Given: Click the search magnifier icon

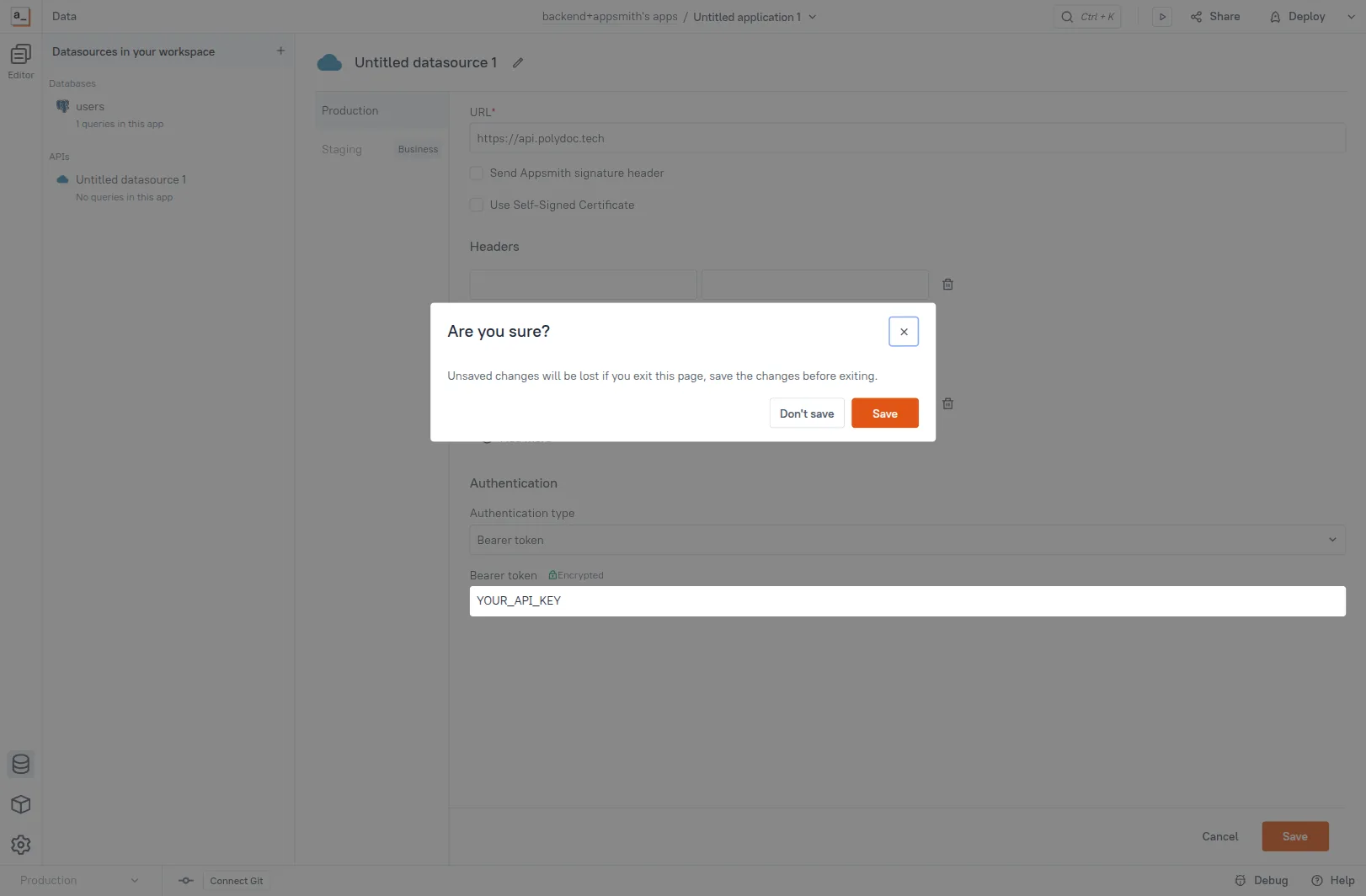Looking at the screenshot, I should point(1067,17).
